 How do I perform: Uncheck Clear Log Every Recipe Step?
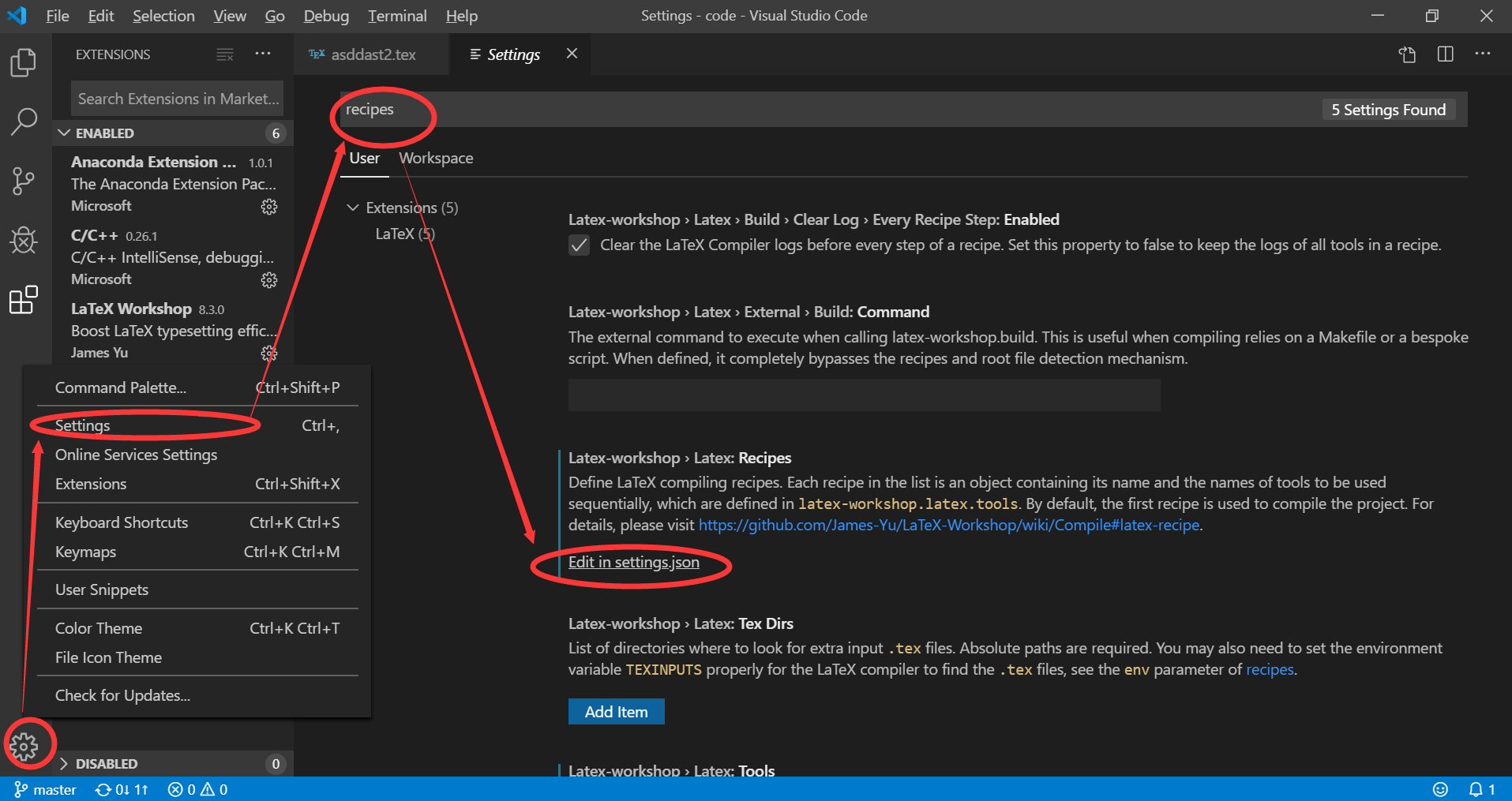(x=579, y=245)
